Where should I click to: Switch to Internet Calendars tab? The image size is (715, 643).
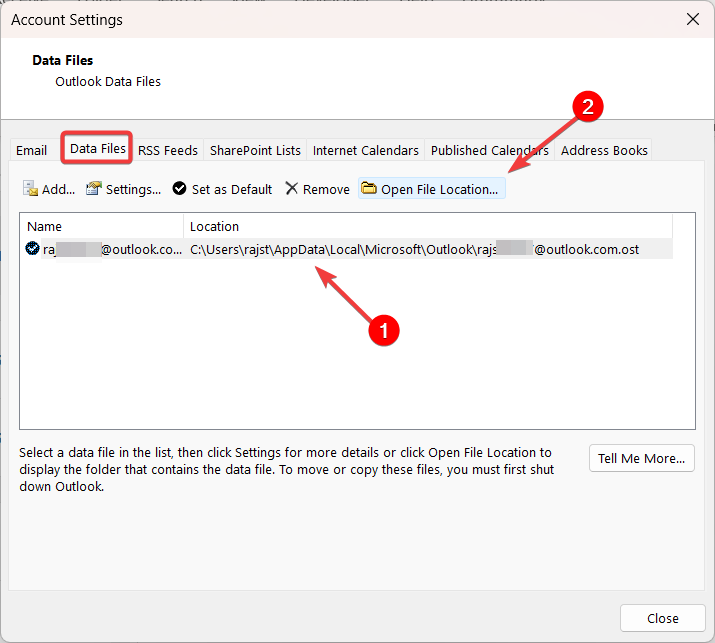[x=365, y=150]
